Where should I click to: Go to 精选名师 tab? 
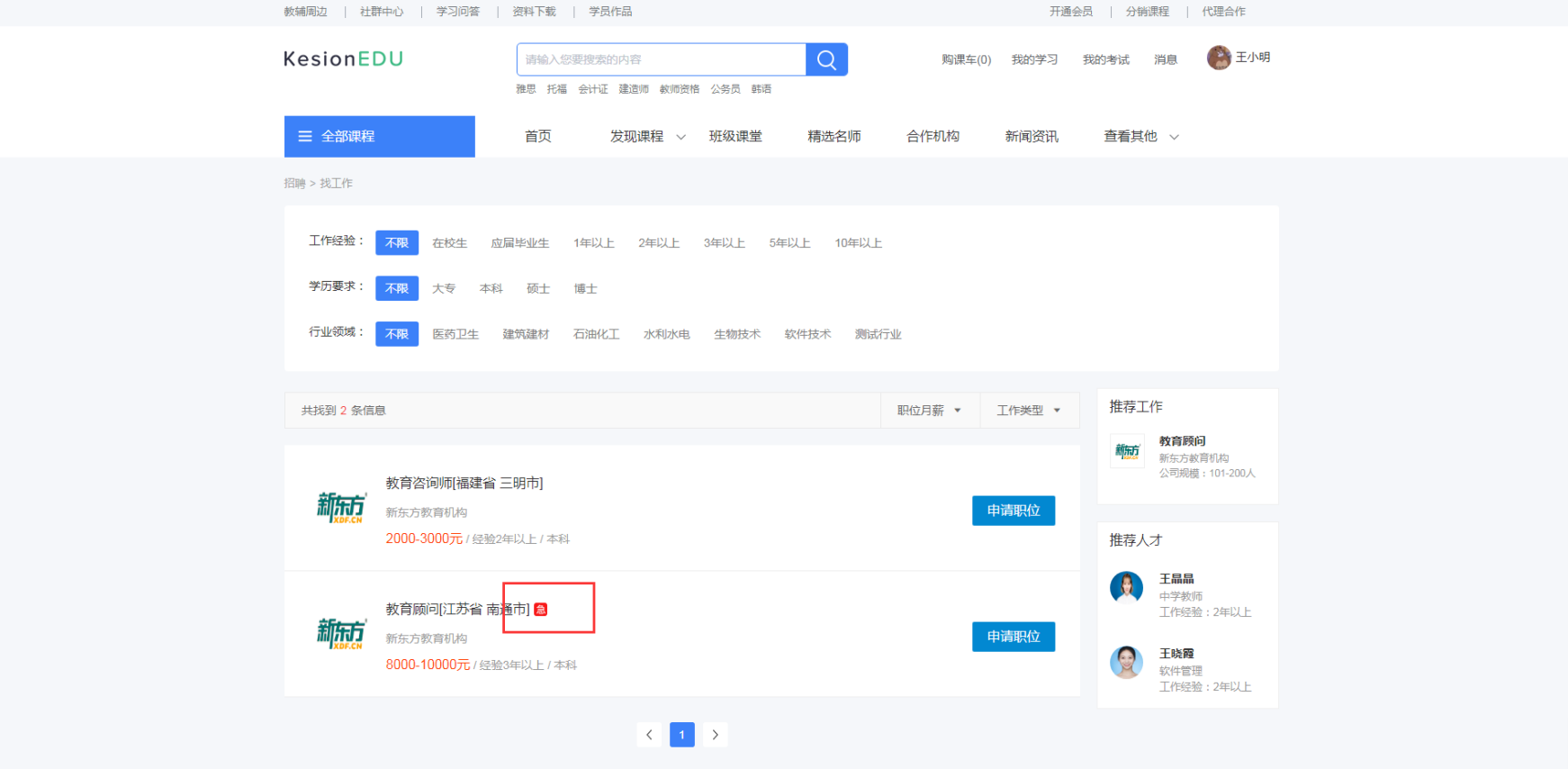pyautogui.click(x=834, y=137)
